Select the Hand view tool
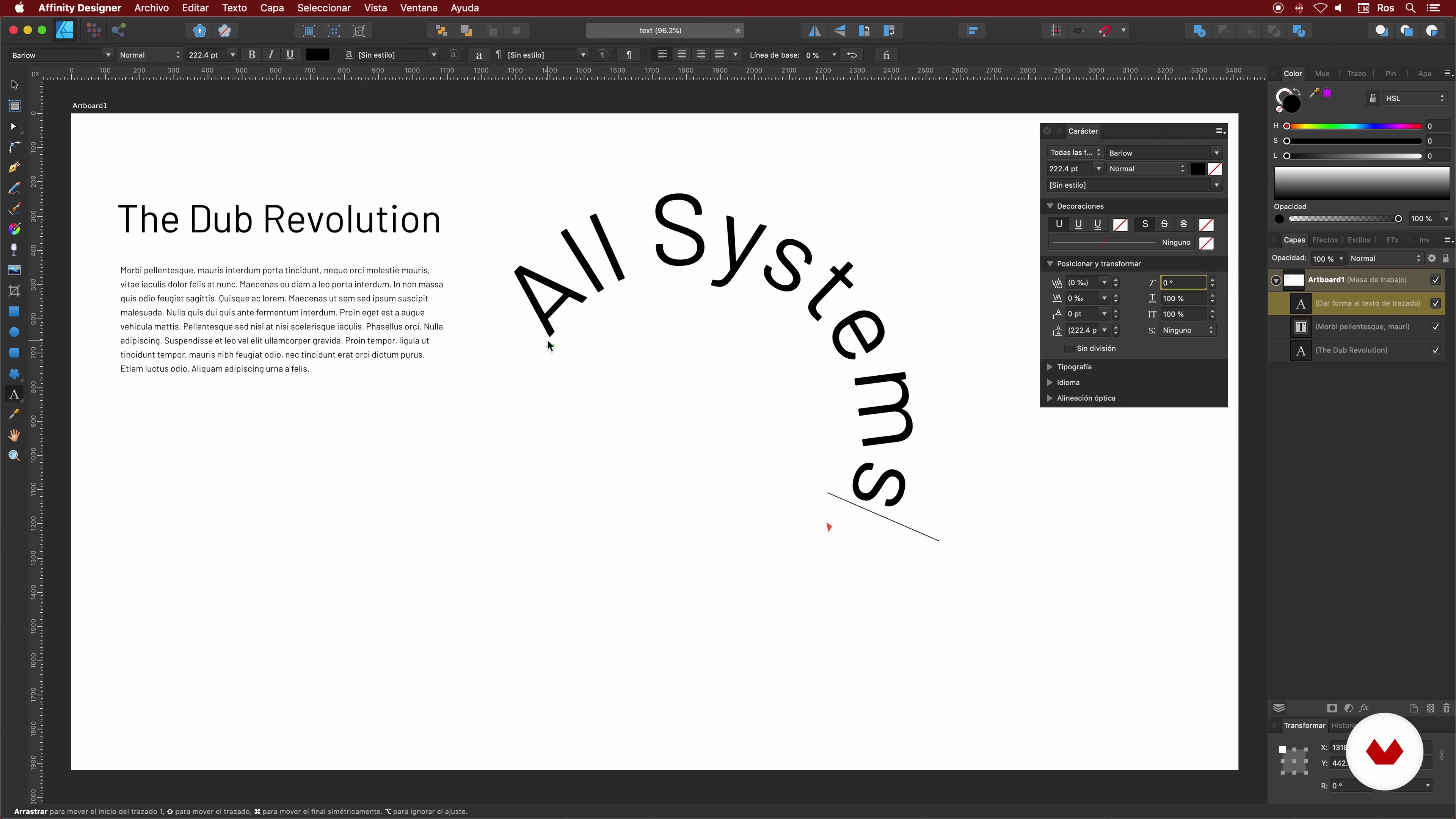Viewport: 1456px width, 819px height. pyautogui.click(x=14, y=435)
